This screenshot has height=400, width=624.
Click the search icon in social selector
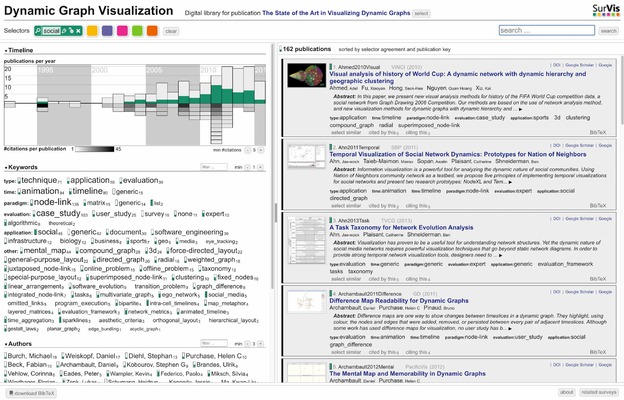pyautogui.click(x=38, y=31)
